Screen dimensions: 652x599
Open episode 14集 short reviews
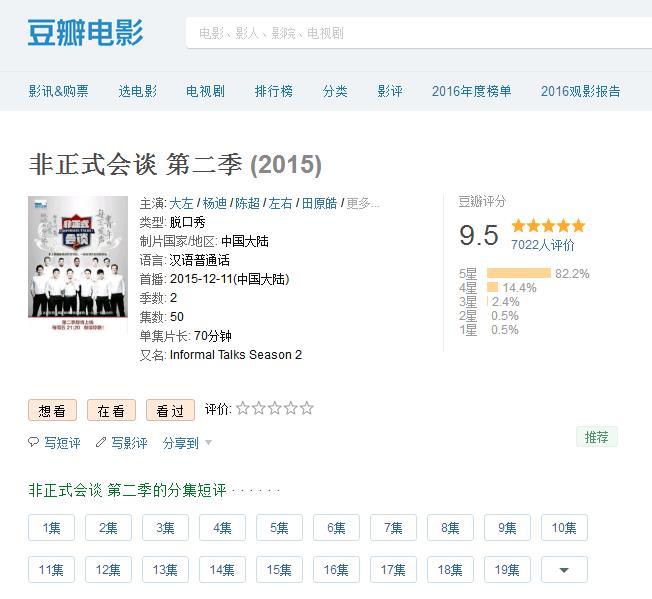coord(222,569)
